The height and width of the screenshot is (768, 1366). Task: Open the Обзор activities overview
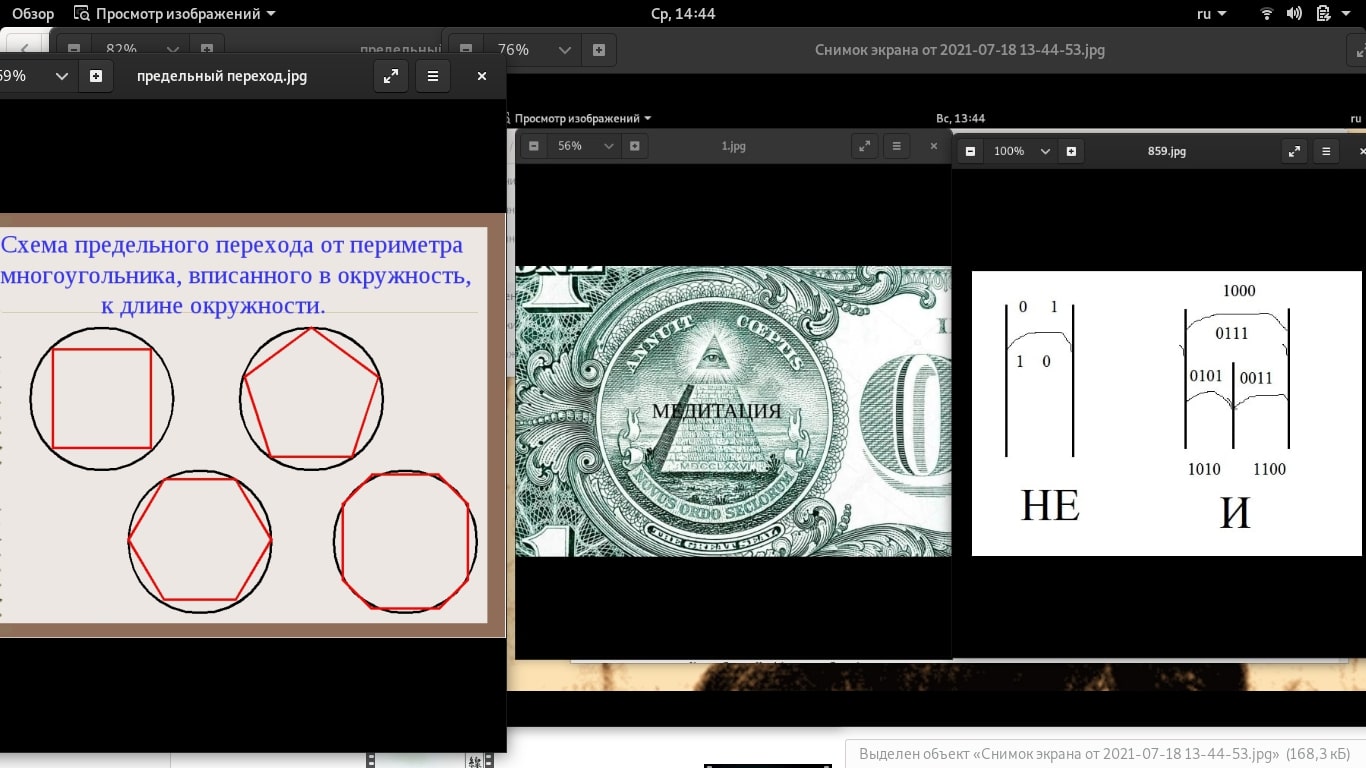pyautogui.click(x=33, y=14)
